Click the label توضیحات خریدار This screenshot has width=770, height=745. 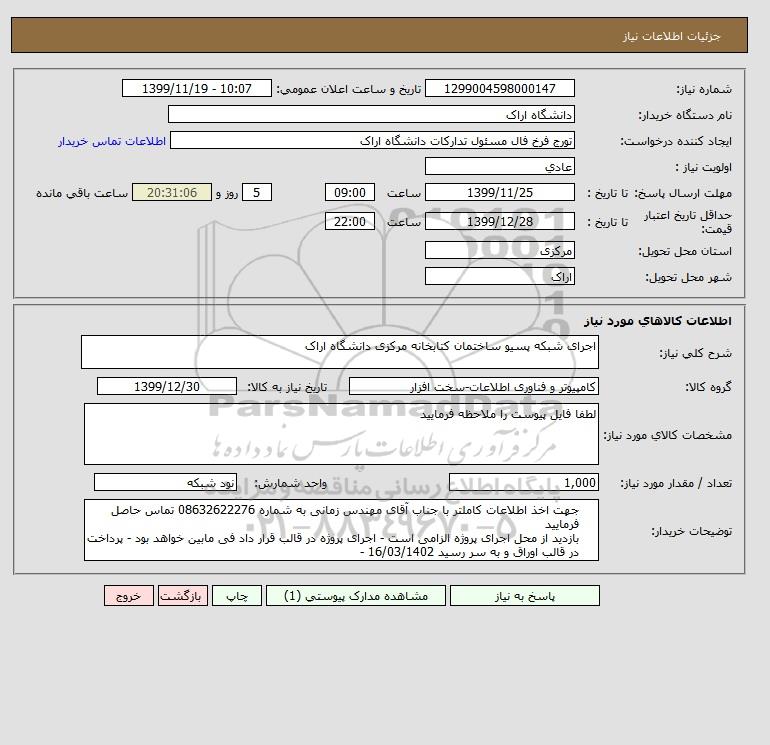click(x=691, y=531)
